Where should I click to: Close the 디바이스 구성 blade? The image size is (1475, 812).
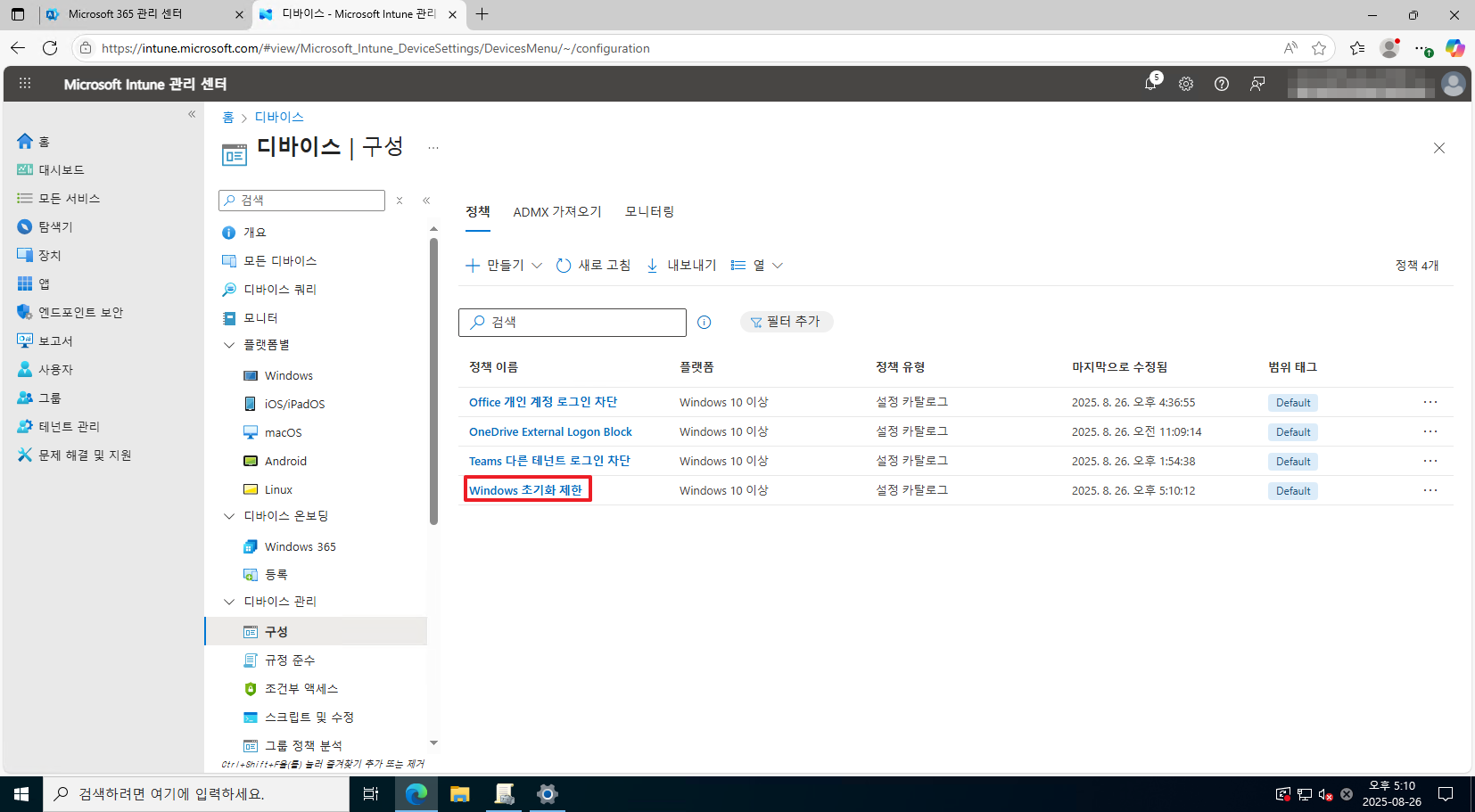click(1439, 148)
